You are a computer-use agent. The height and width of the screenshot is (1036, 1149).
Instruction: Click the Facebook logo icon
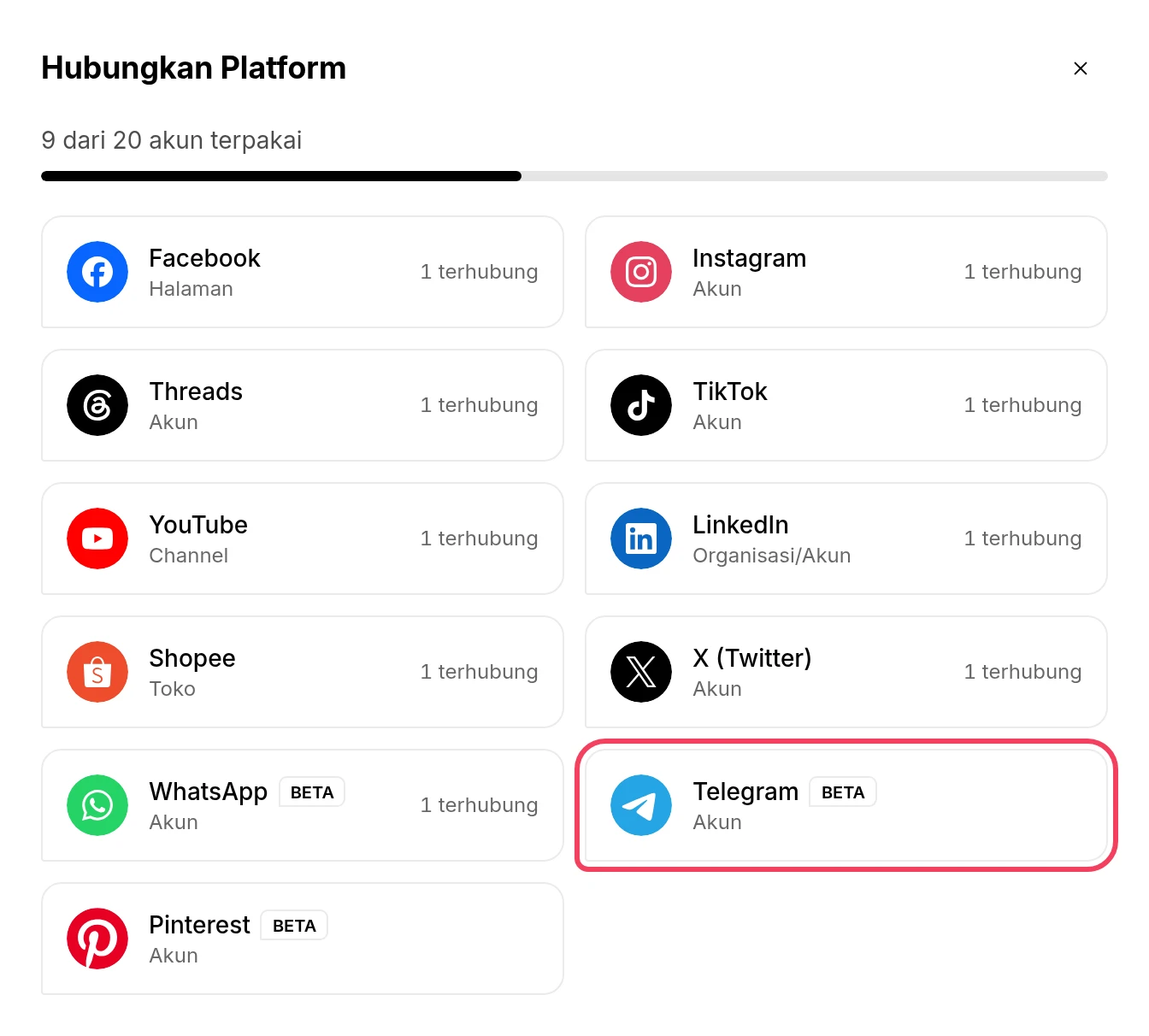click(97, 272)
